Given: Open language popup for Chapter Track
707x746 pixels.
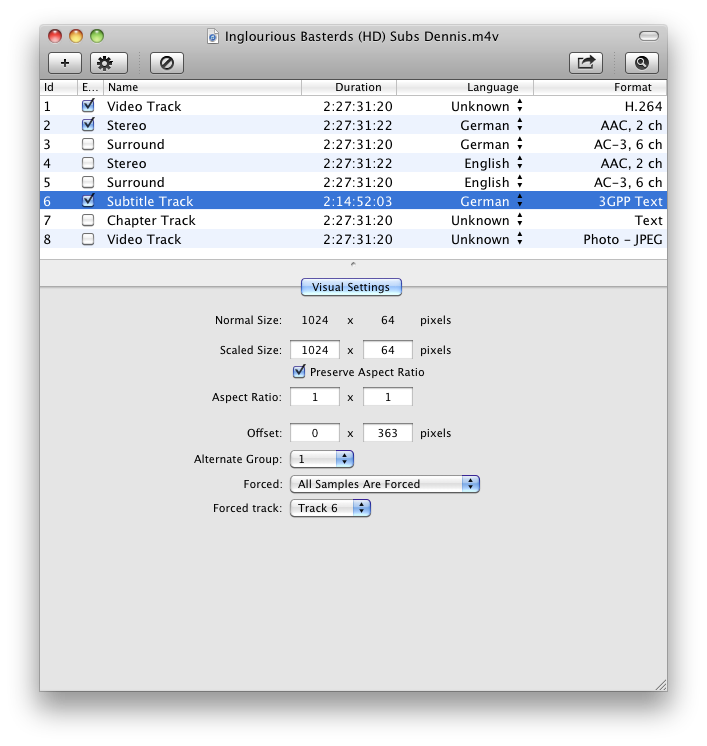Looking at the screenshot, I should (x=520, y=220).
